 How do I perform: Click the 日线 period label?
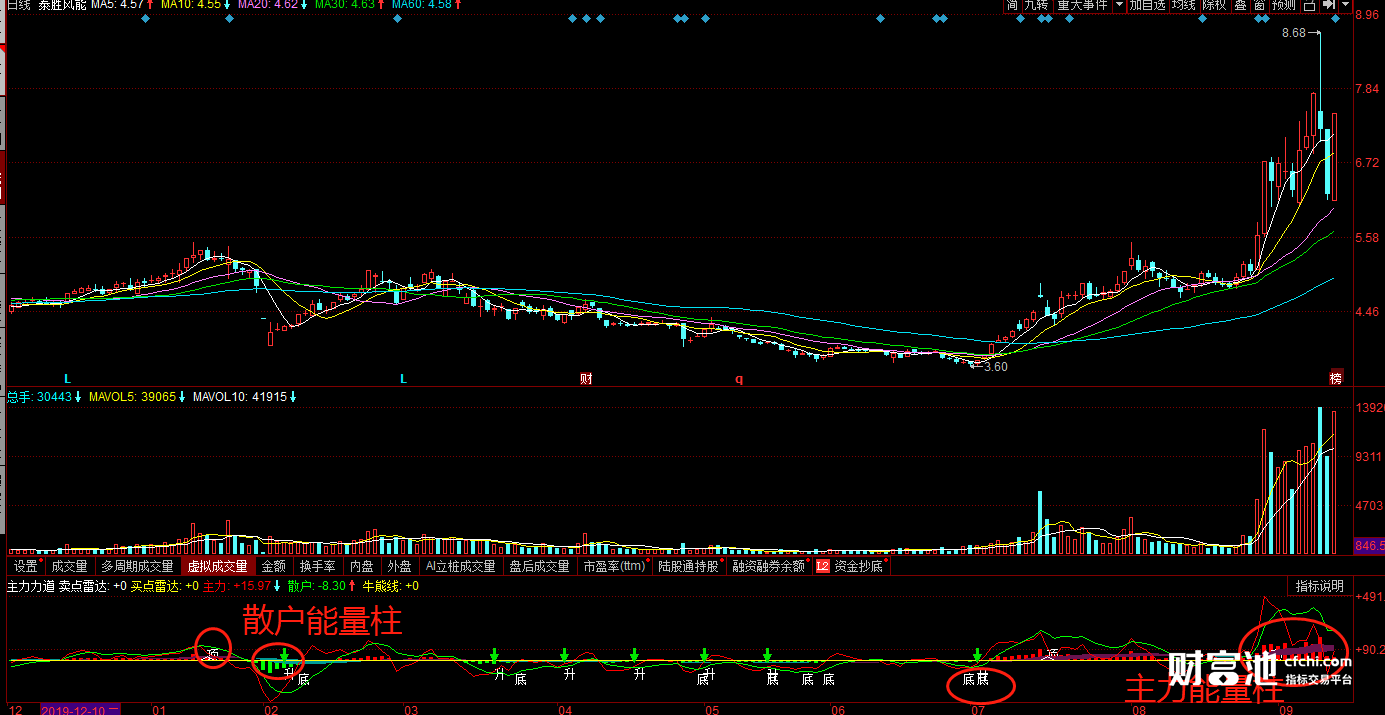click(x=19, y=4)
